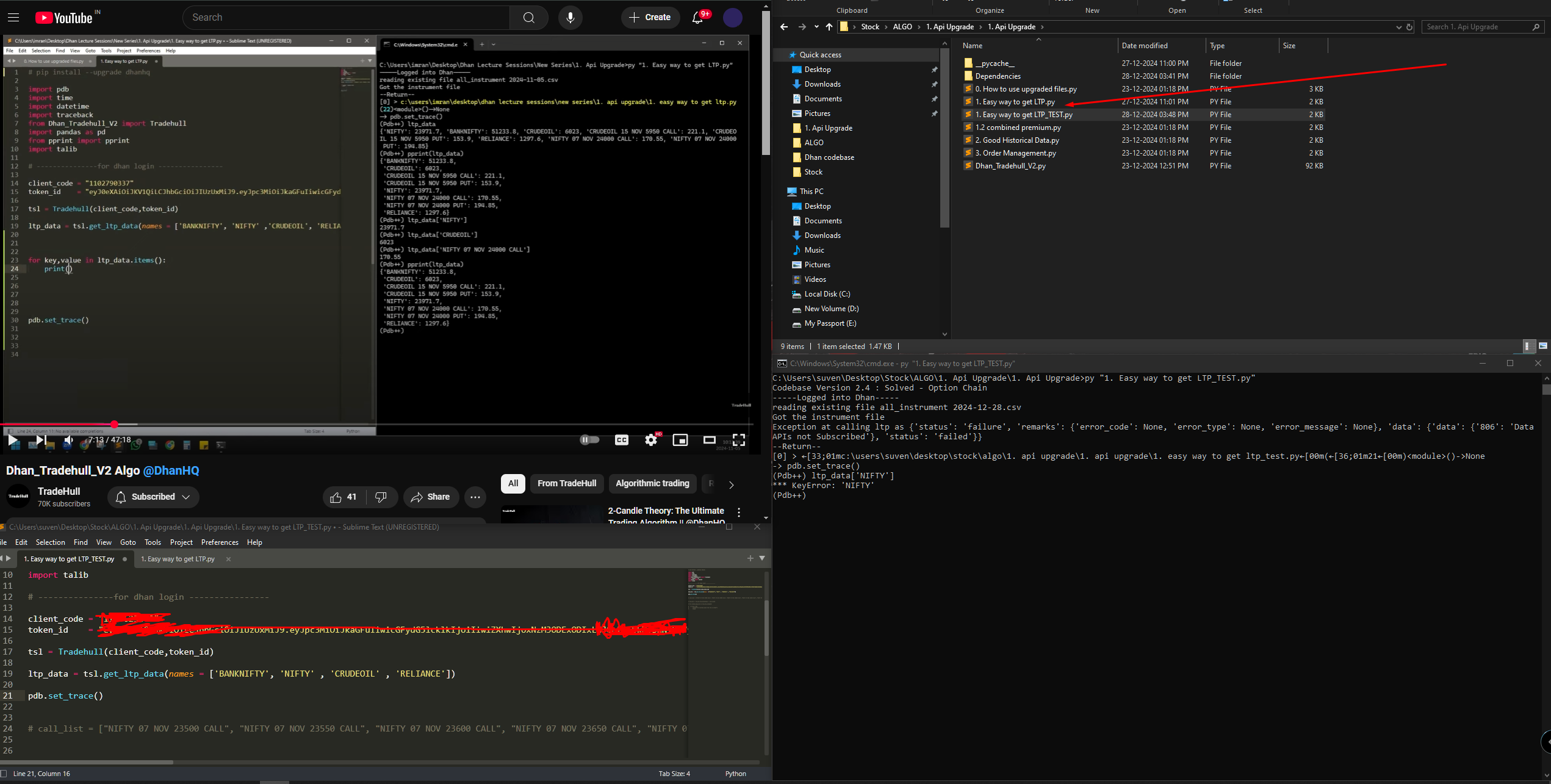This screenshot has height=784, width=1551.
Task: Like the video with thumbs up
Action: click(344, 497)
